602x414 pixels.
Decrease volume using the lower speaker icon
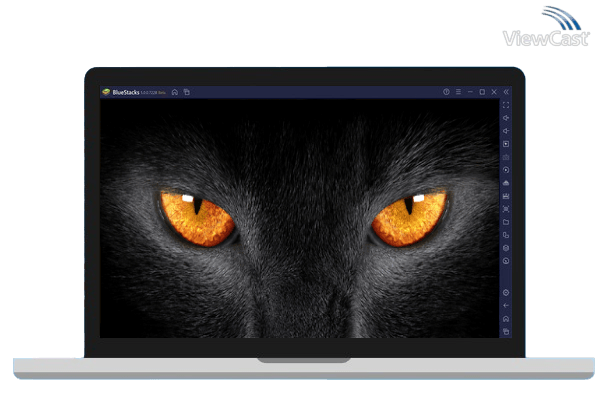click(x=506, y=131)
